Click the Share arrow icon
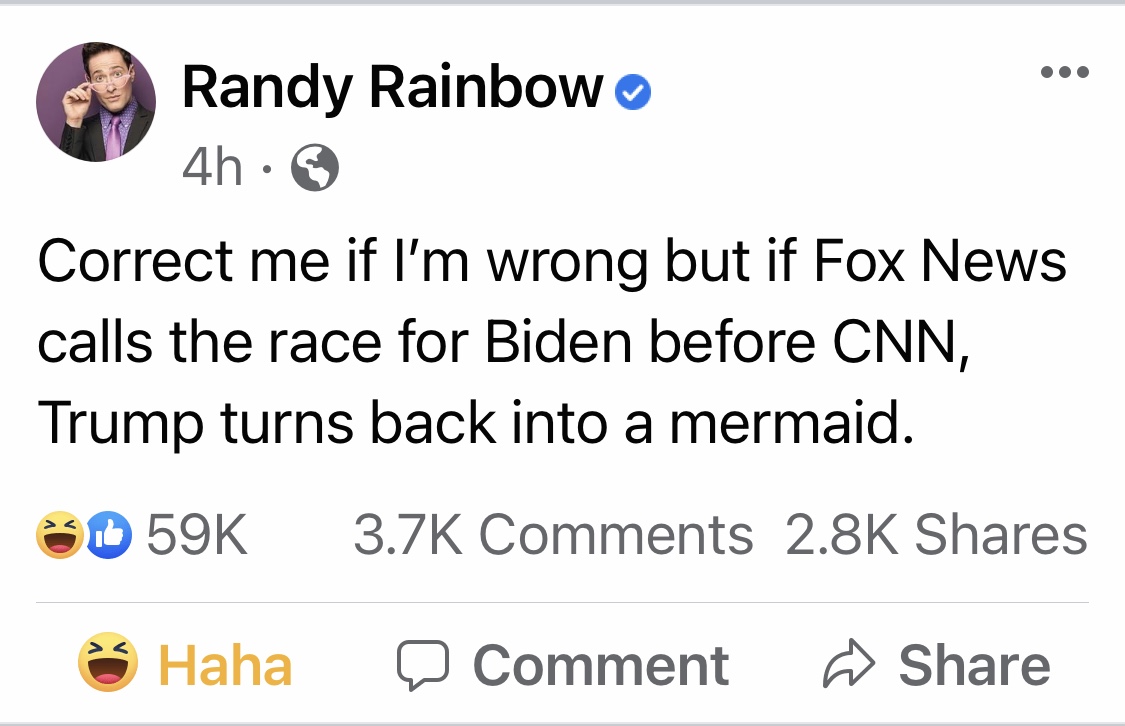1125x726 pixels. coord(848,666)
